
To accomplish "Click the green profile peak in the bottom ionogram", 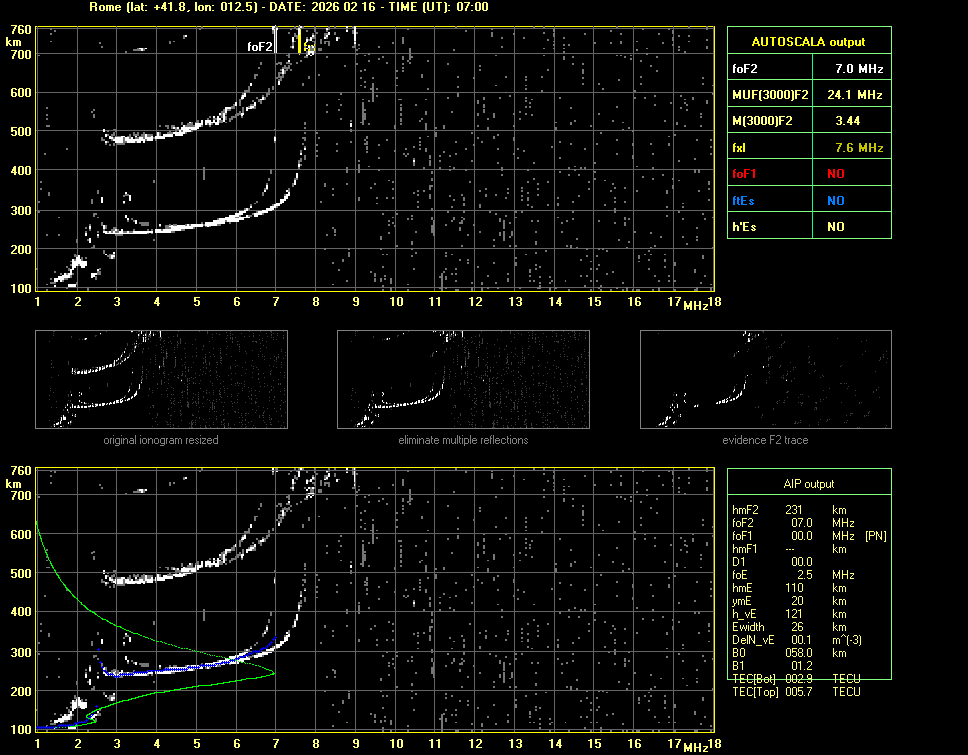I will pyautogui.click(x=273, y=674).
